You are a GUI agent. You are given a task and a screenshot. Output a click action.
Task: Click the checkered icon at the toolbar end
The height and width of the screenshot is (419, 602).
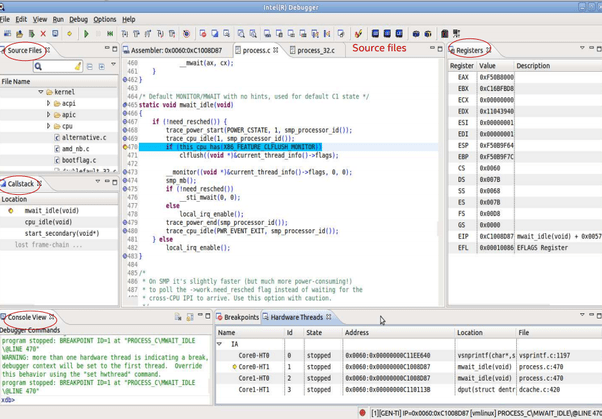click(x=456, y=34)
